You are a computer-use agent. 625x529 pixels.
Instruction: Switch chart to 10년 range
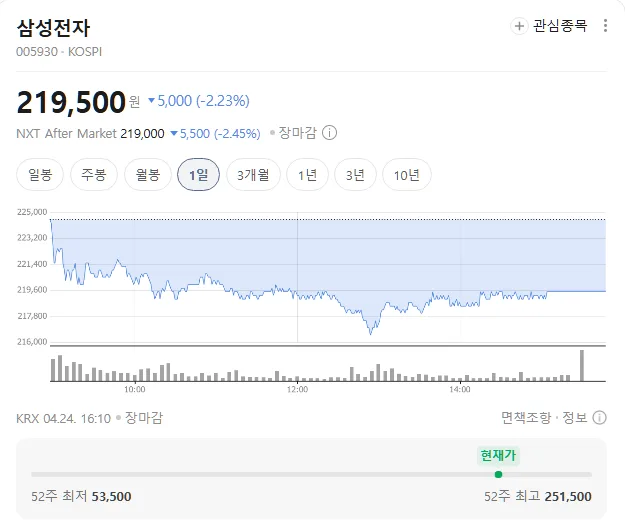[x=407, y=175]
